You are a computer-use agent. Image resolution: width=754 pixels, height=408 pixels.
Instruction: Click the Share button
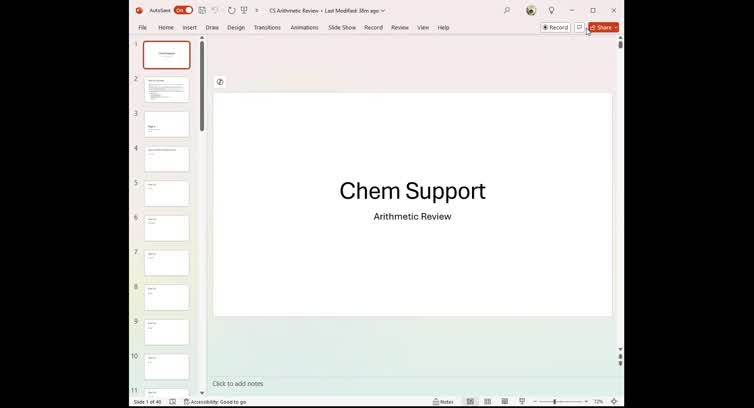pos(601,27)
